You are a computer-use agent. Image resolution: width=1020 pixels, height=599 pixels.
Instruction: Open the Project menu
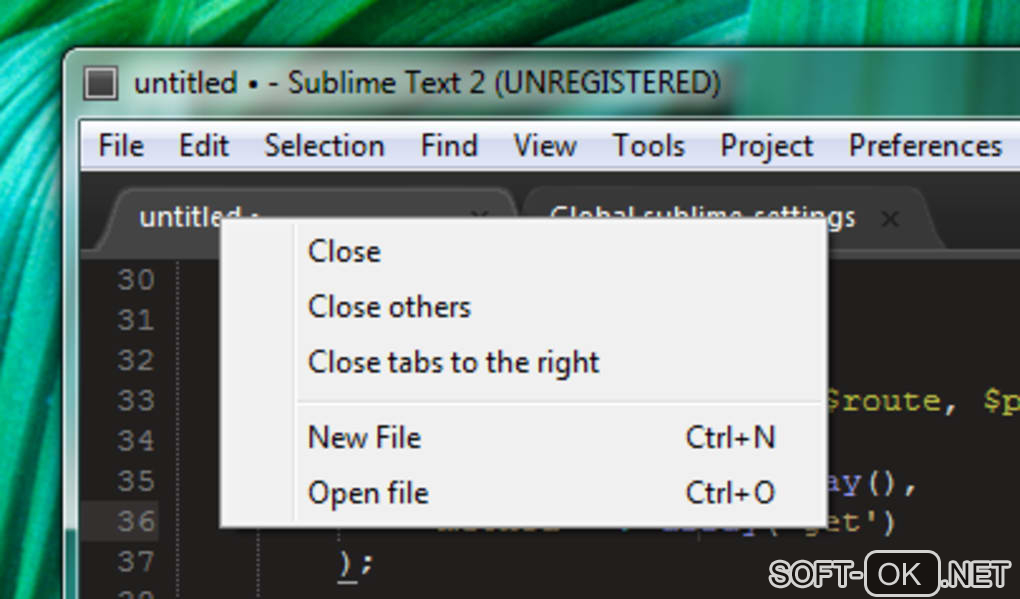[x=767, y=146]
